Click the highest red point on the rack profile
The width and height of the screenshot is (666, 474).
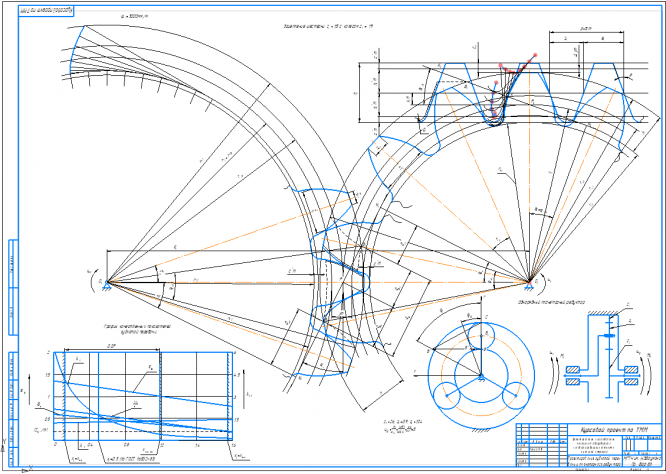[x=535, y=54]
